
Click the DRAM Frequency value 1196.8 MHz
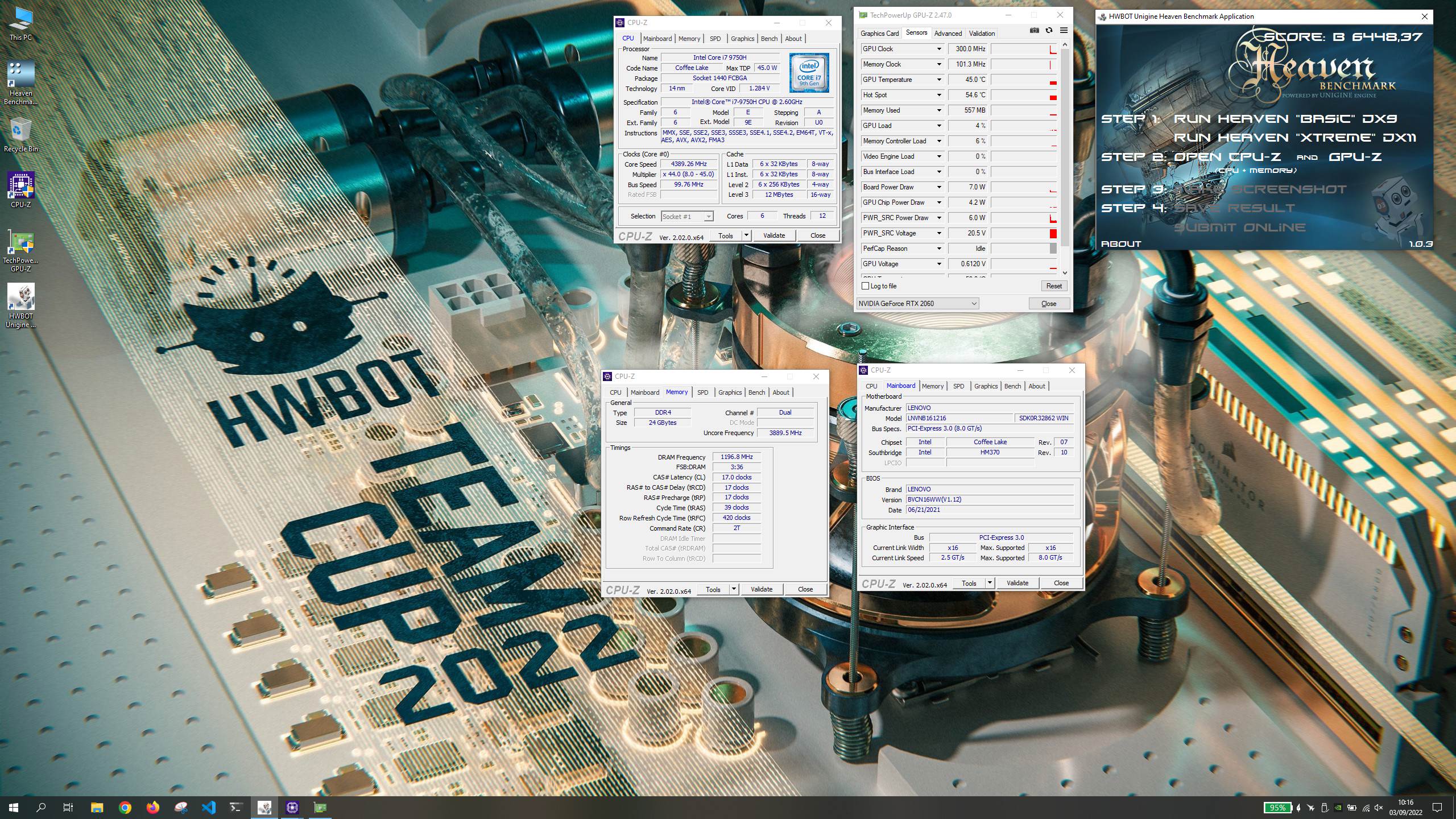(x=737, y=457)
